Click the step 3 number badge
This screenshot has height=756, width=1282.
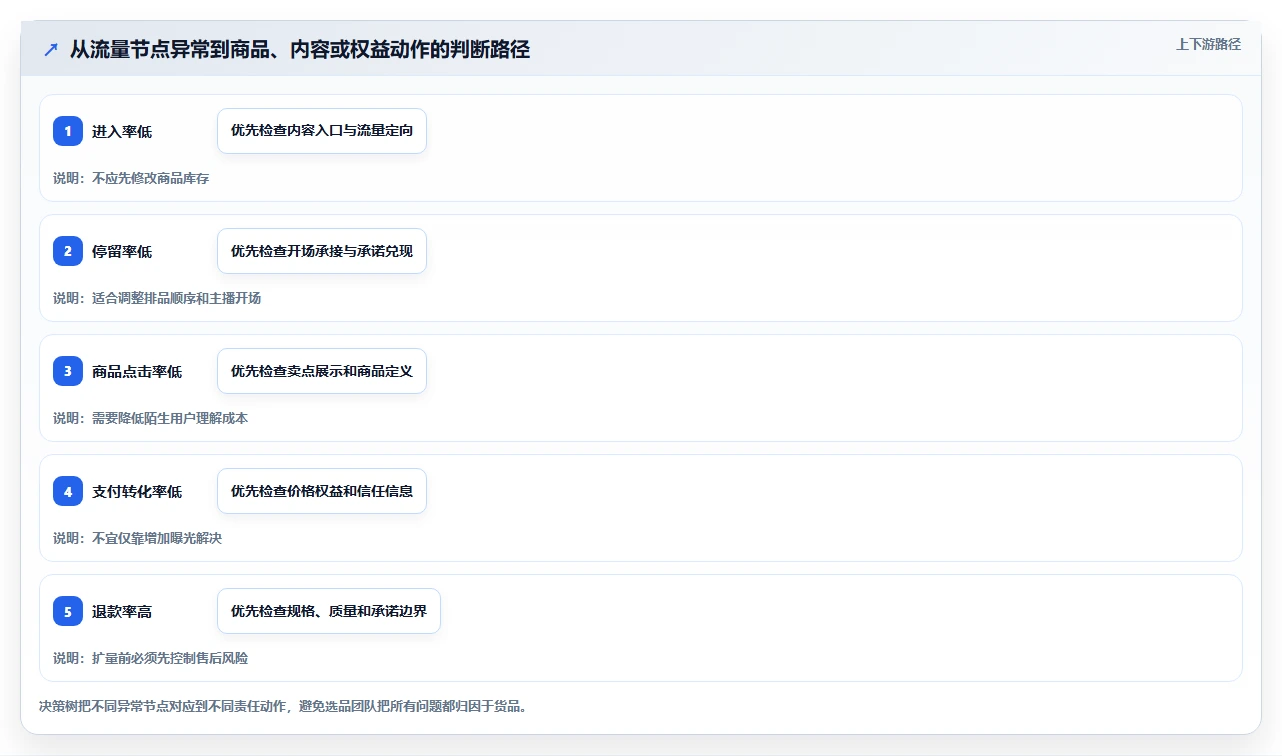(x=68, y=371)
